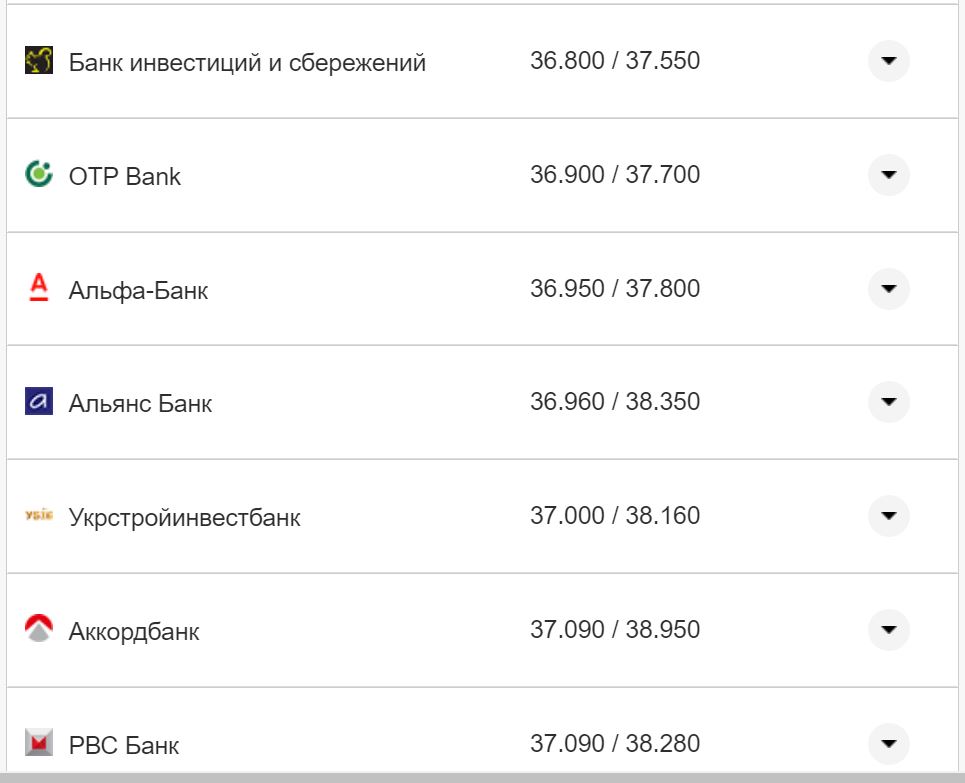Click the Банк инвестиций и сбережений logo icon
965x783 pixels.
(38, 61)
